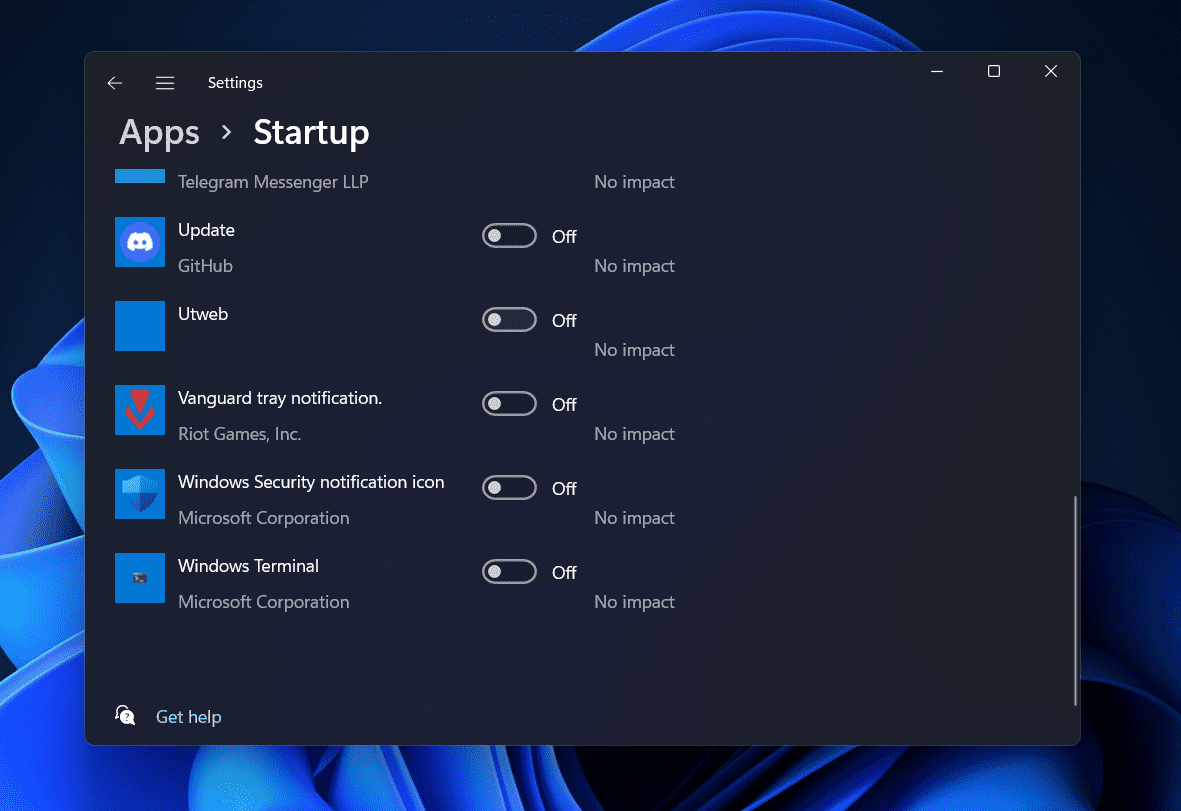This screenshot has height=811, width=1181.
Task: Maximize the Settings window
Action: click(x=993, y=71)
